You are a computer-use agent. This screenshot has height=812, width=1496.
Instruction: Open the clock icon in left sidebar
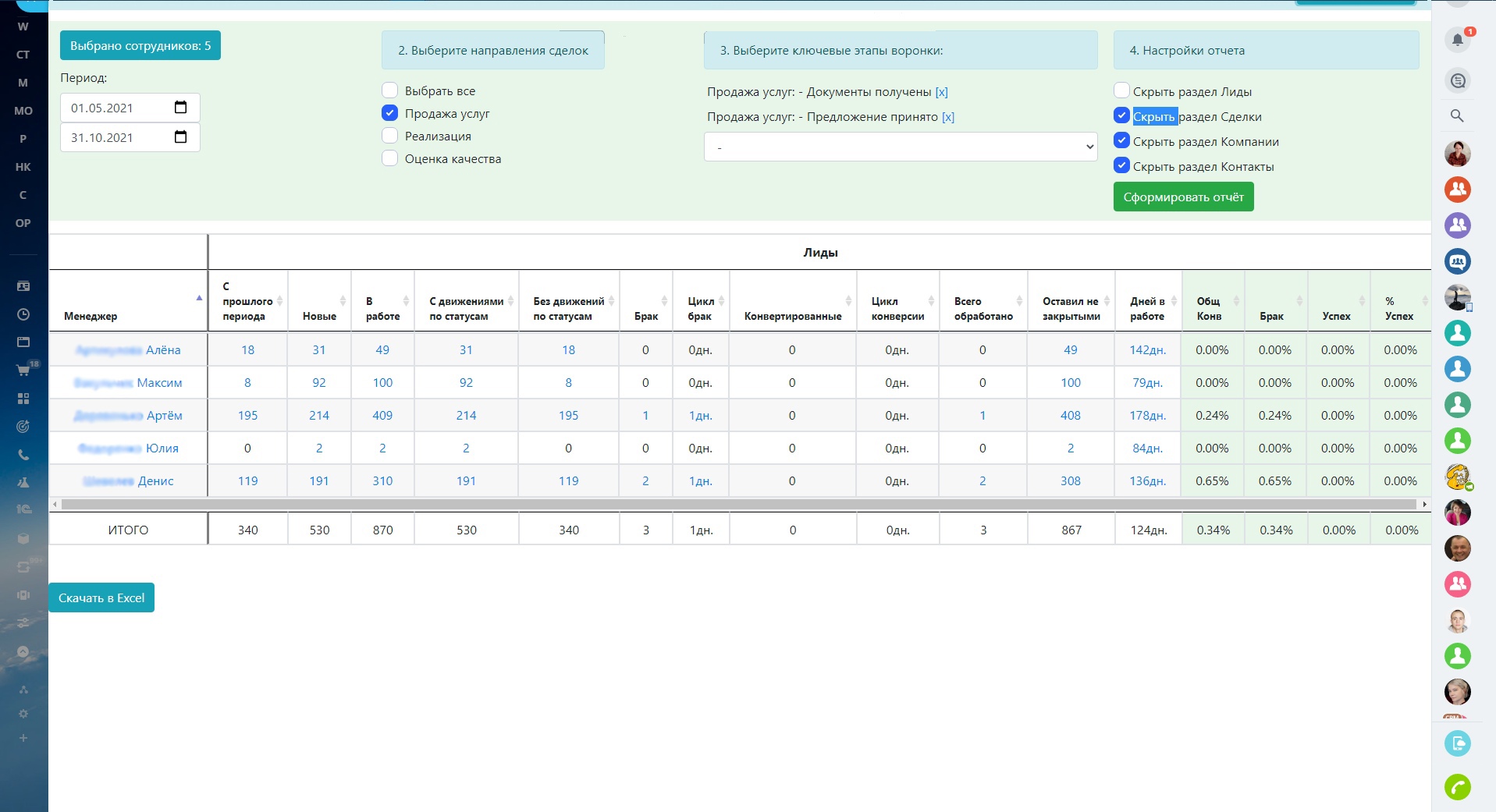tap(23, 314)
